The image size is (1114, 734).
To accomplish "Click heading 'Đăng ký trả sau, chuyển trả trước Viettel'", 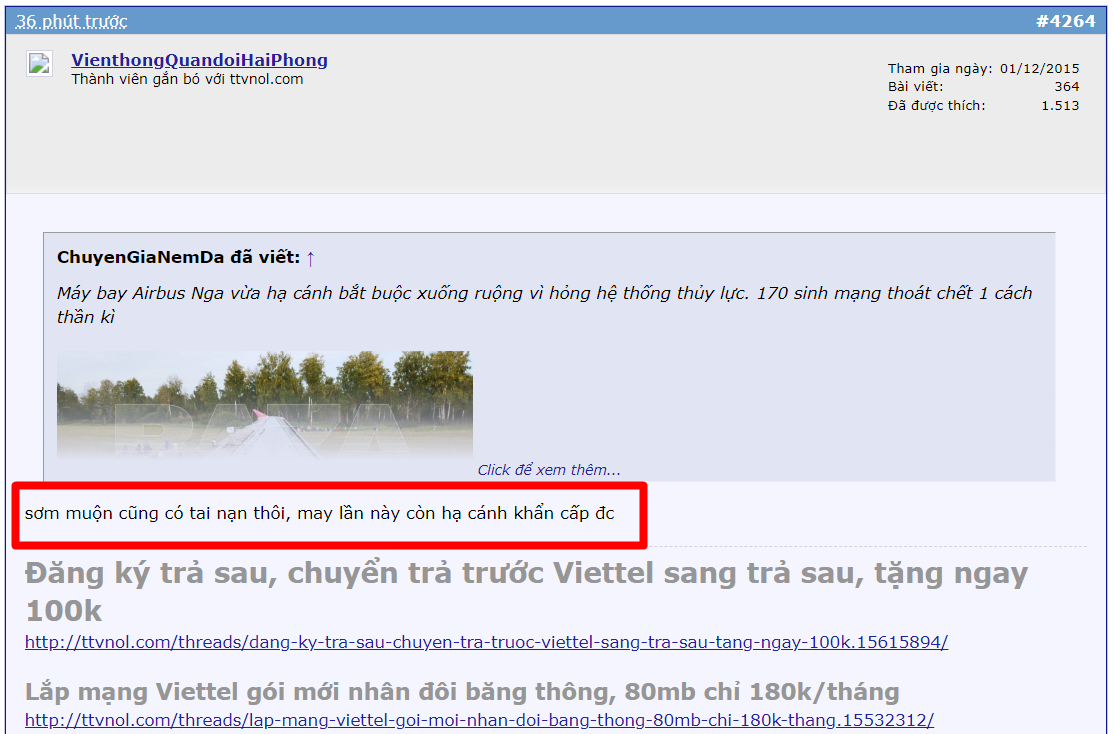I will pyautogui.click(x=339, y=573).
